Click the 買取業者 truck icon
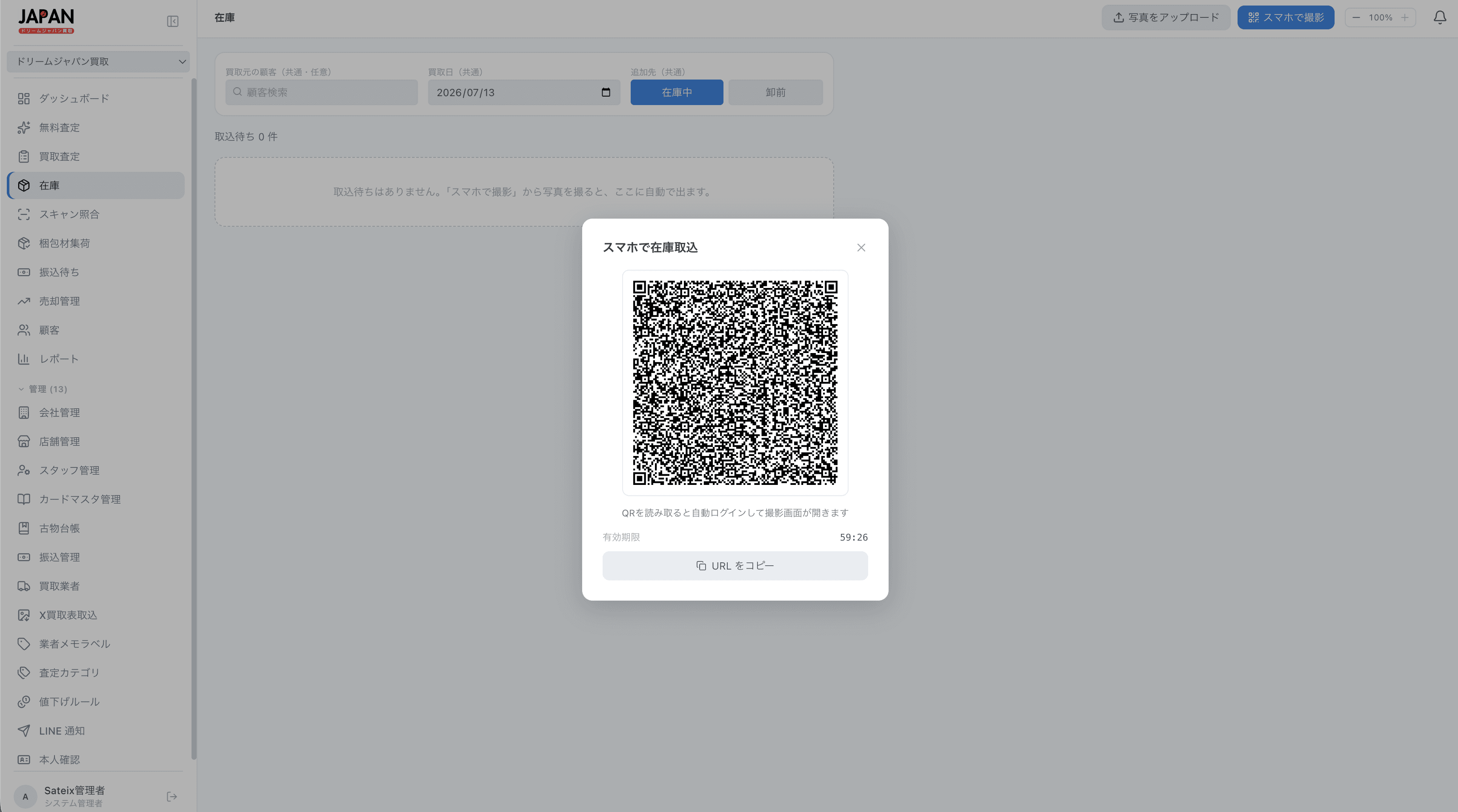The image size is (1458, 812). [x=24, y=586]
